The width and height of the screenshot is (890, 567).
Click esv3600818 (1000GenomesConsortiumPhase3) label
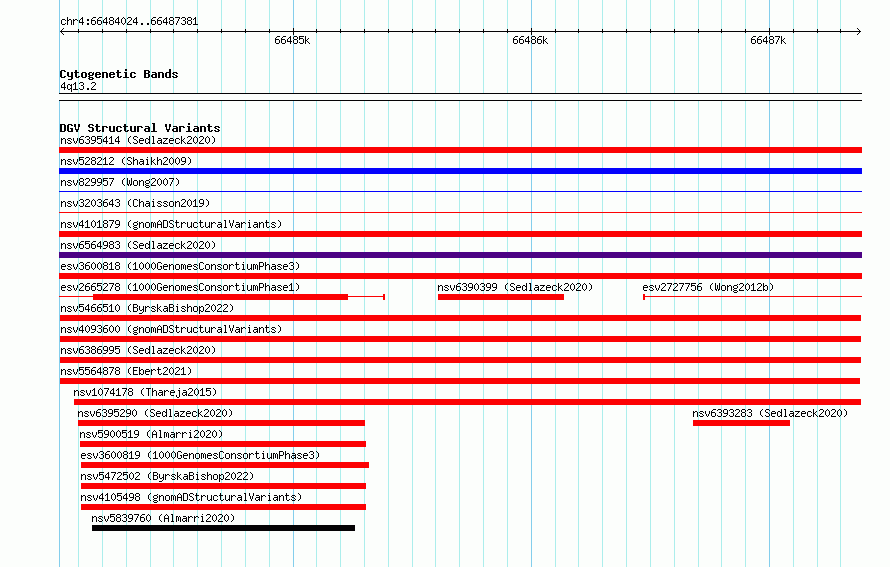click(180, 266)
